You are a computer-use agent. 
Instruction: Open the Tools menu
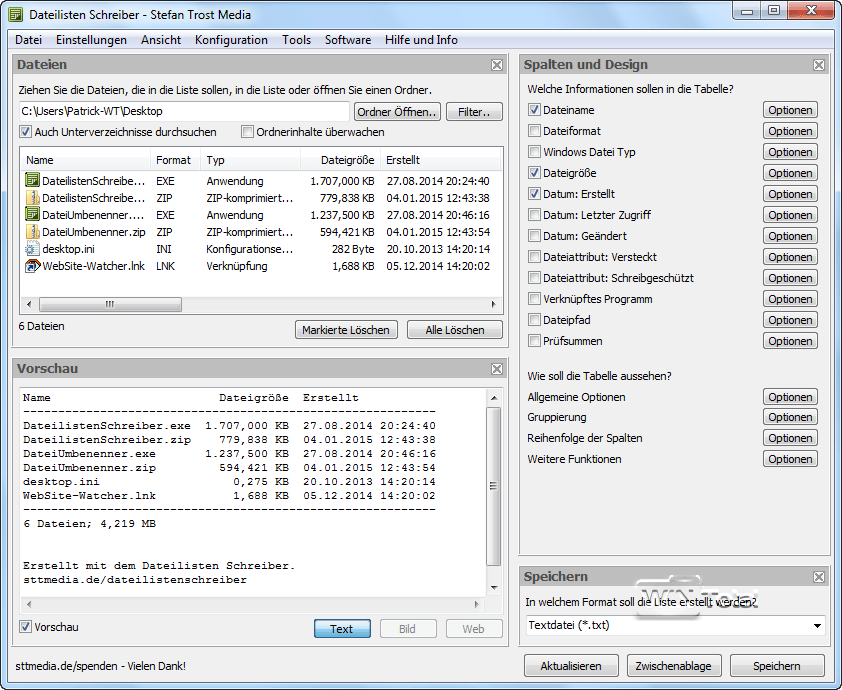pos(296,40)
